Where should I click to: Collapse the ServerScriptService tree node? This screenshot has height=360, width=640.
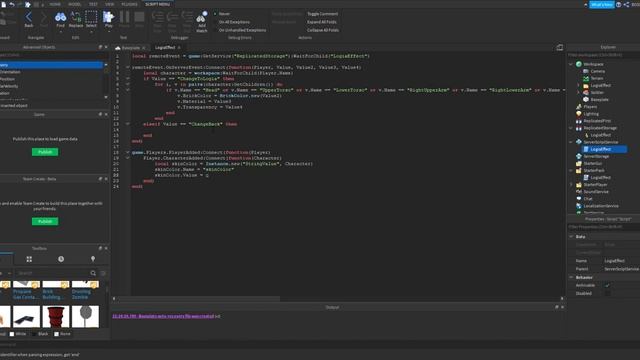point(571,142)
